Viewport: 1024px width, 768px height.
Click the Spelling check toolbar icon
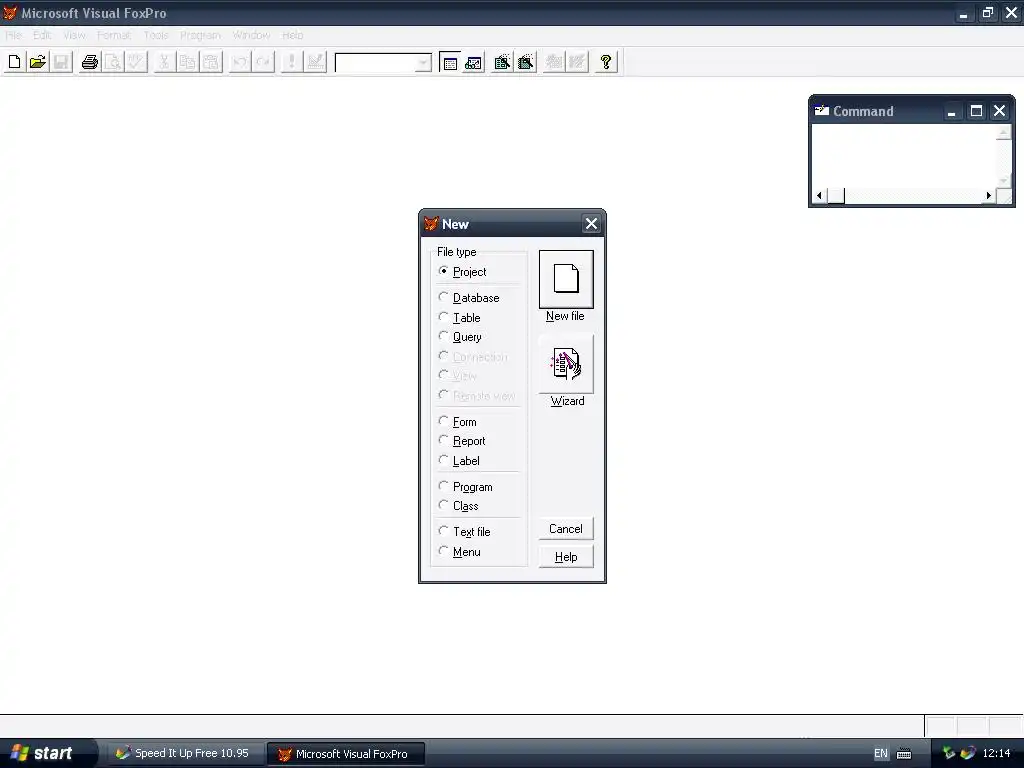tap(136, 62)
